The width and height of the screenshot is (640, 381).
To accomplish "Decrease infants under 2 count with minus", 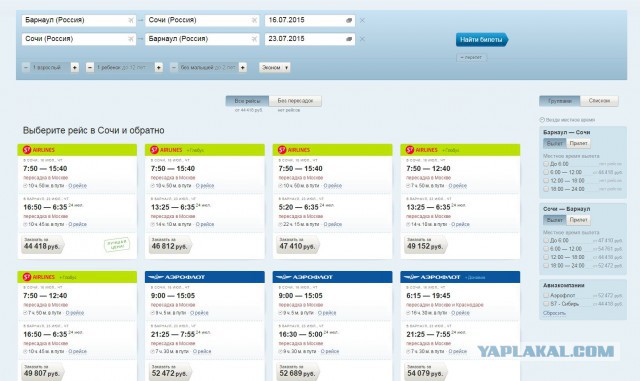I will tap(174, 67).
